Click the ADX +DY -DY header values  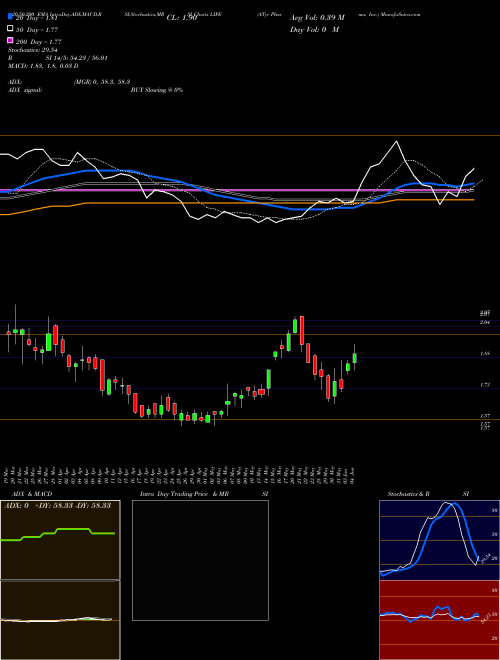57,505
